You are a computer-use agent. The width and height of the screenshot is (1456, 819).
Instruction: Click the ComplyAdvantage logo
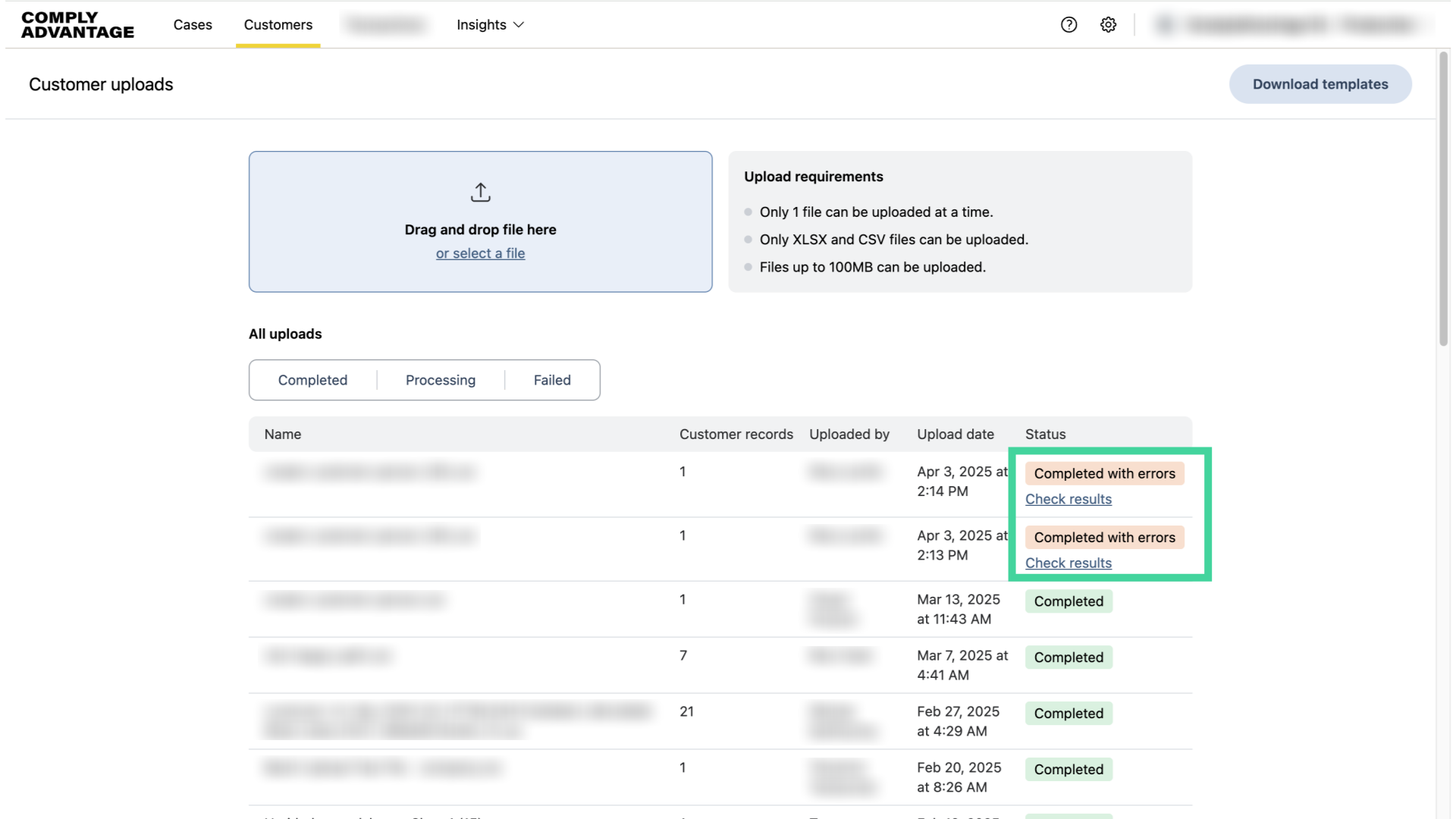click(x=77, y=25)
